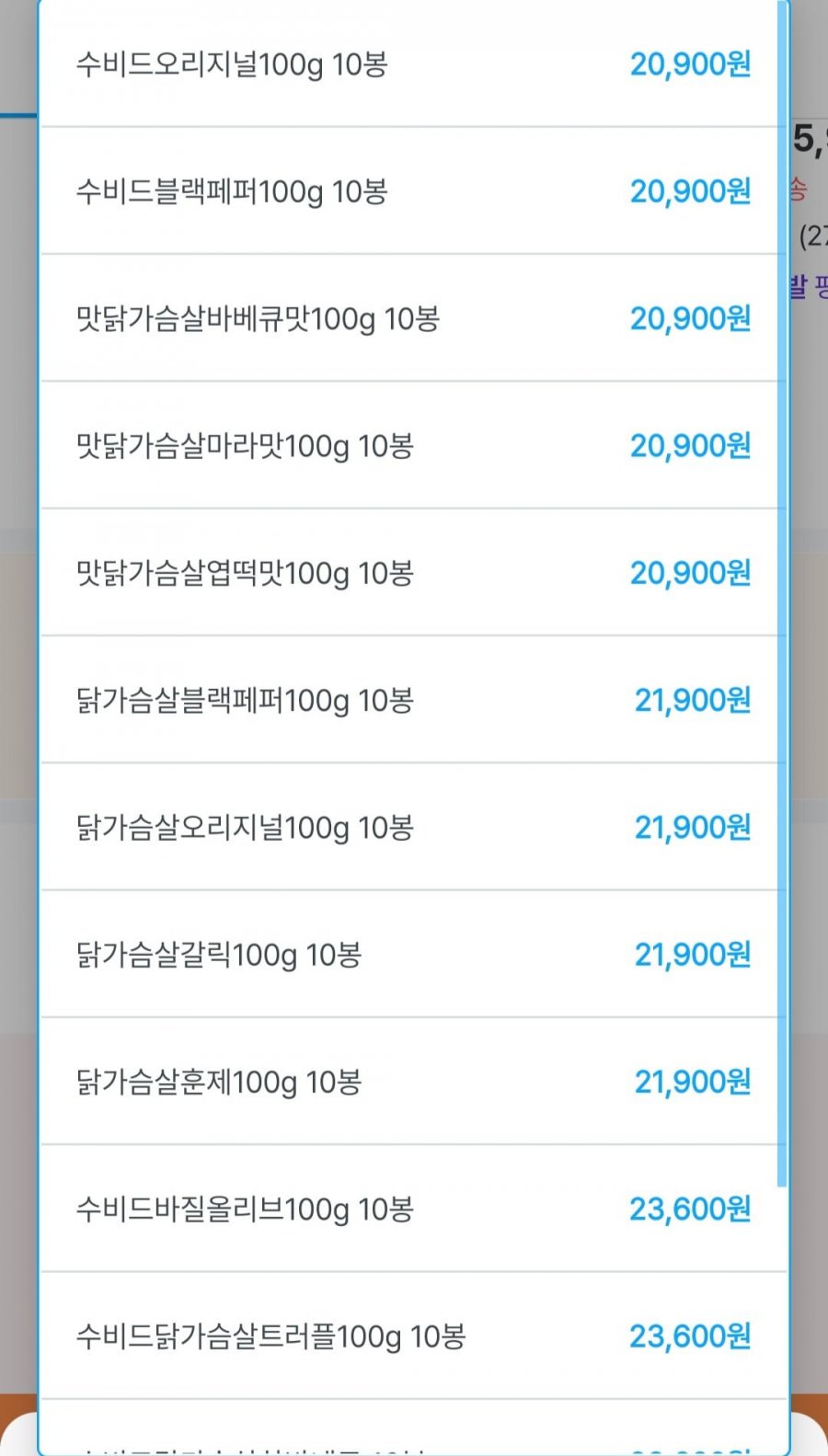
Task: Click 23,600원 price of 수비드닭가슴살트러플
Action: (690, 1336)
